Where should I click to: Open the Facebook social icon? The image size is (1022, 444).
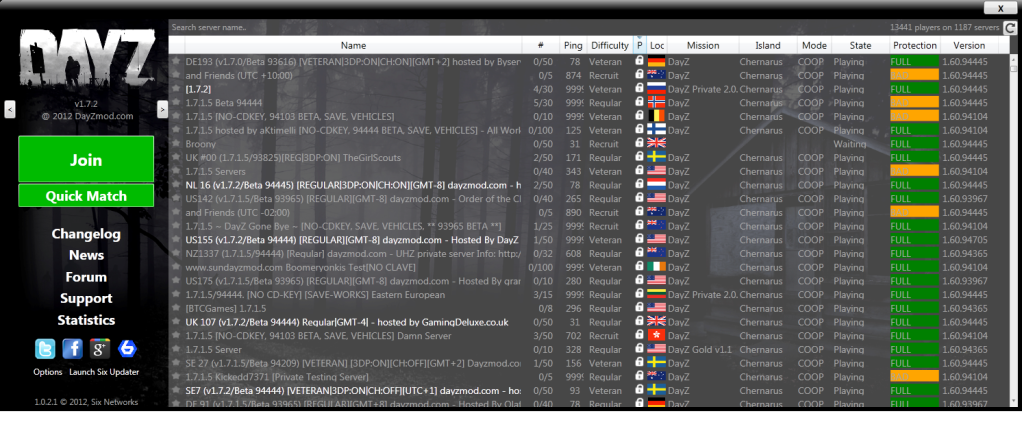tap(72, 348)
